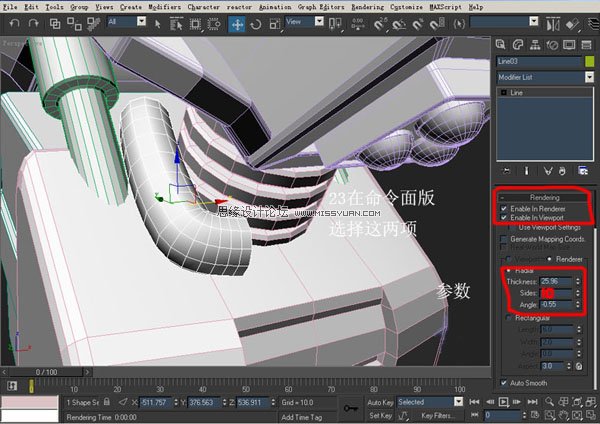Toggle Generate Mapping Coords checkbox

tap(504, 239)
